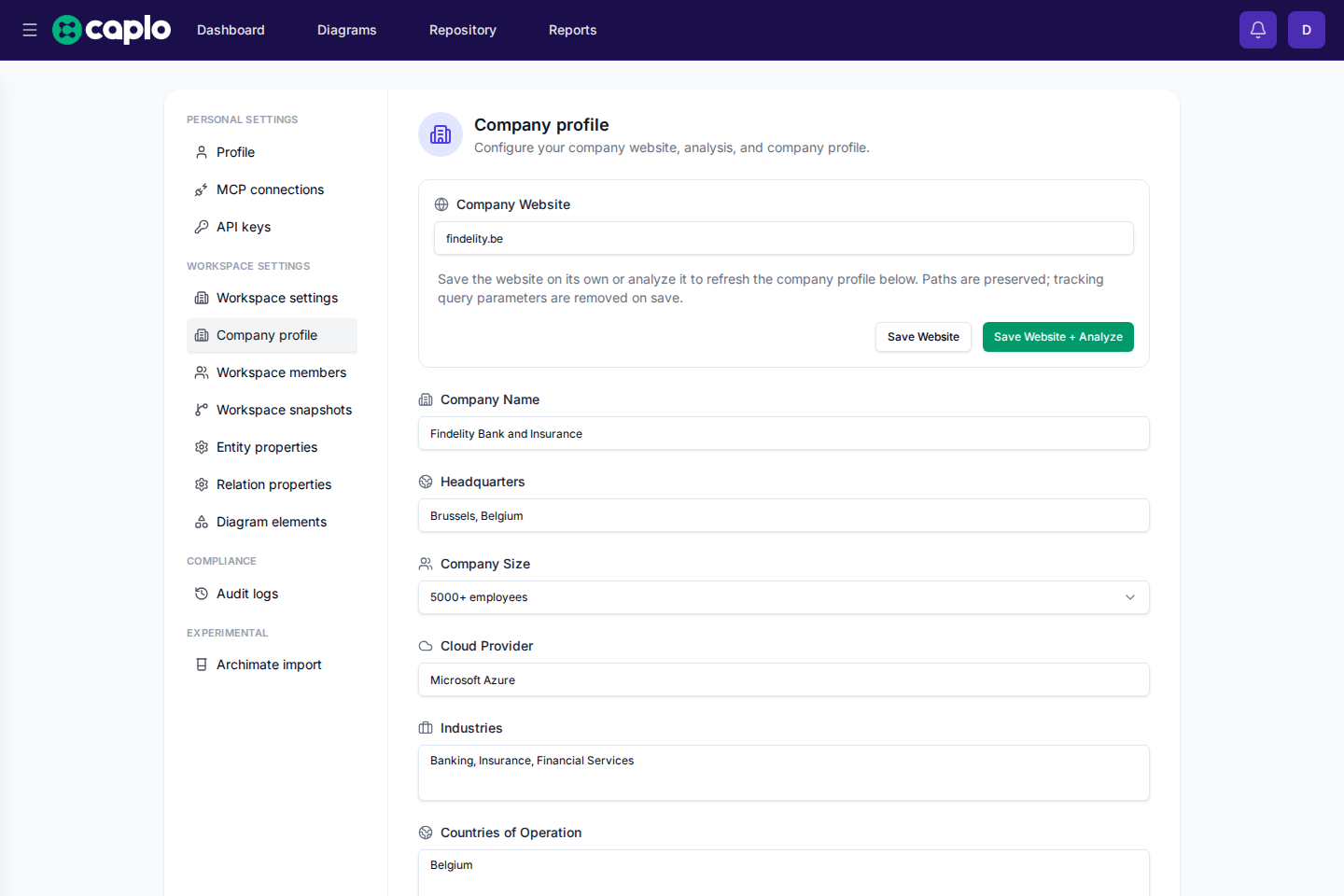Click the Caplo logo

(112, 30)
